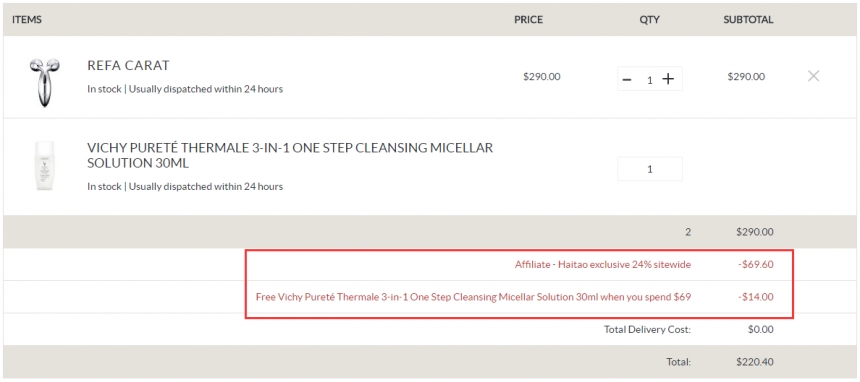Increase ReFa Carat quantity with plus button
Screen dimensions: 860x382
click(x=667, y=79)
